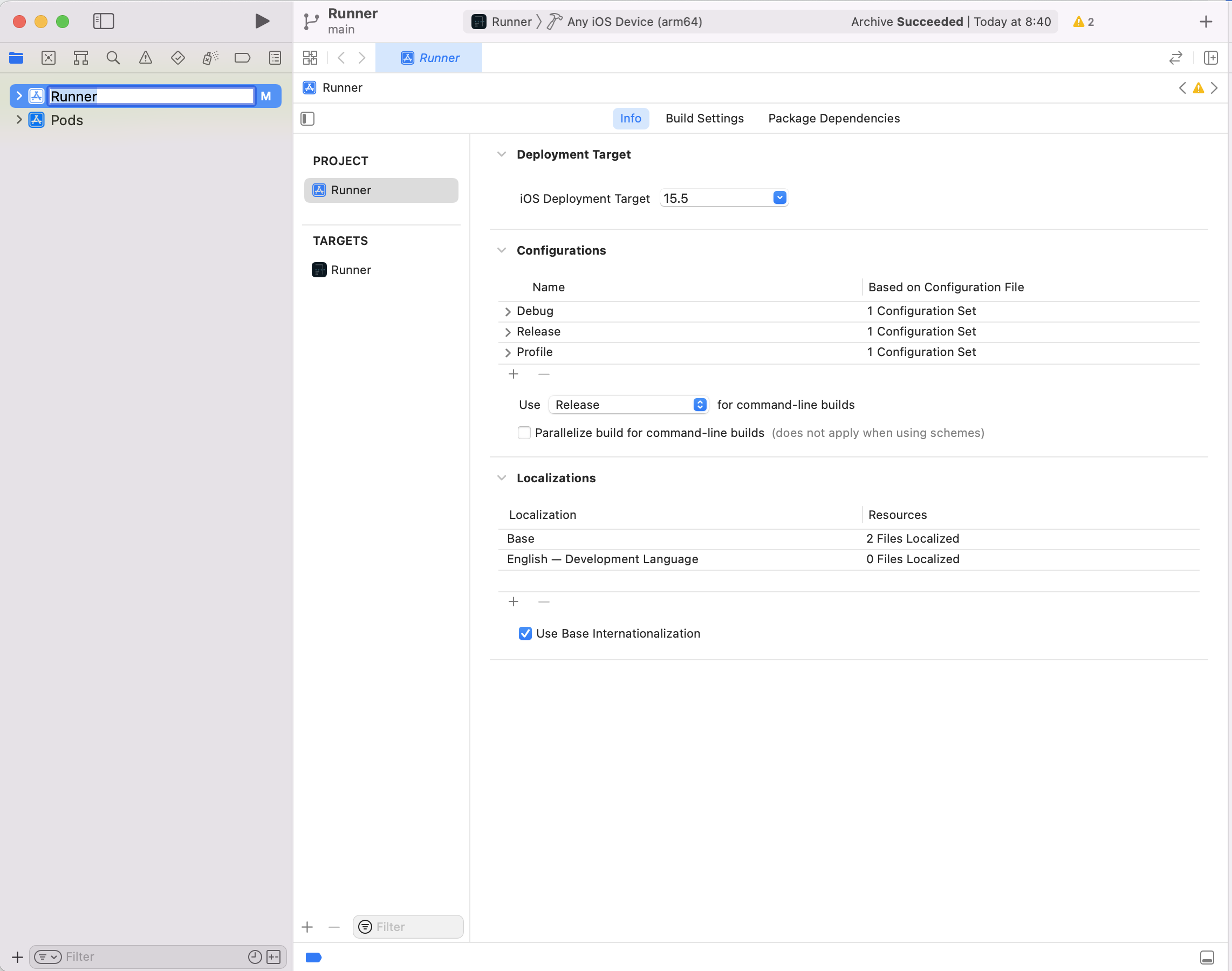Image resolution: width=1232 pixels, height=971 pixels.
Task: Toggle the navigator sidebar
Action: pos(104,22)
